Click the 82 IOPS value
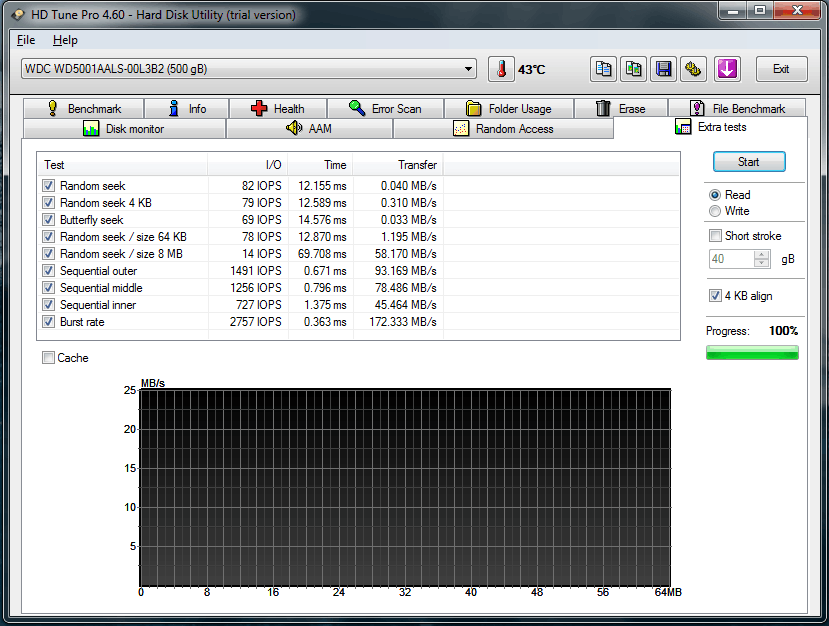829x626 pixels. (262, 186)
